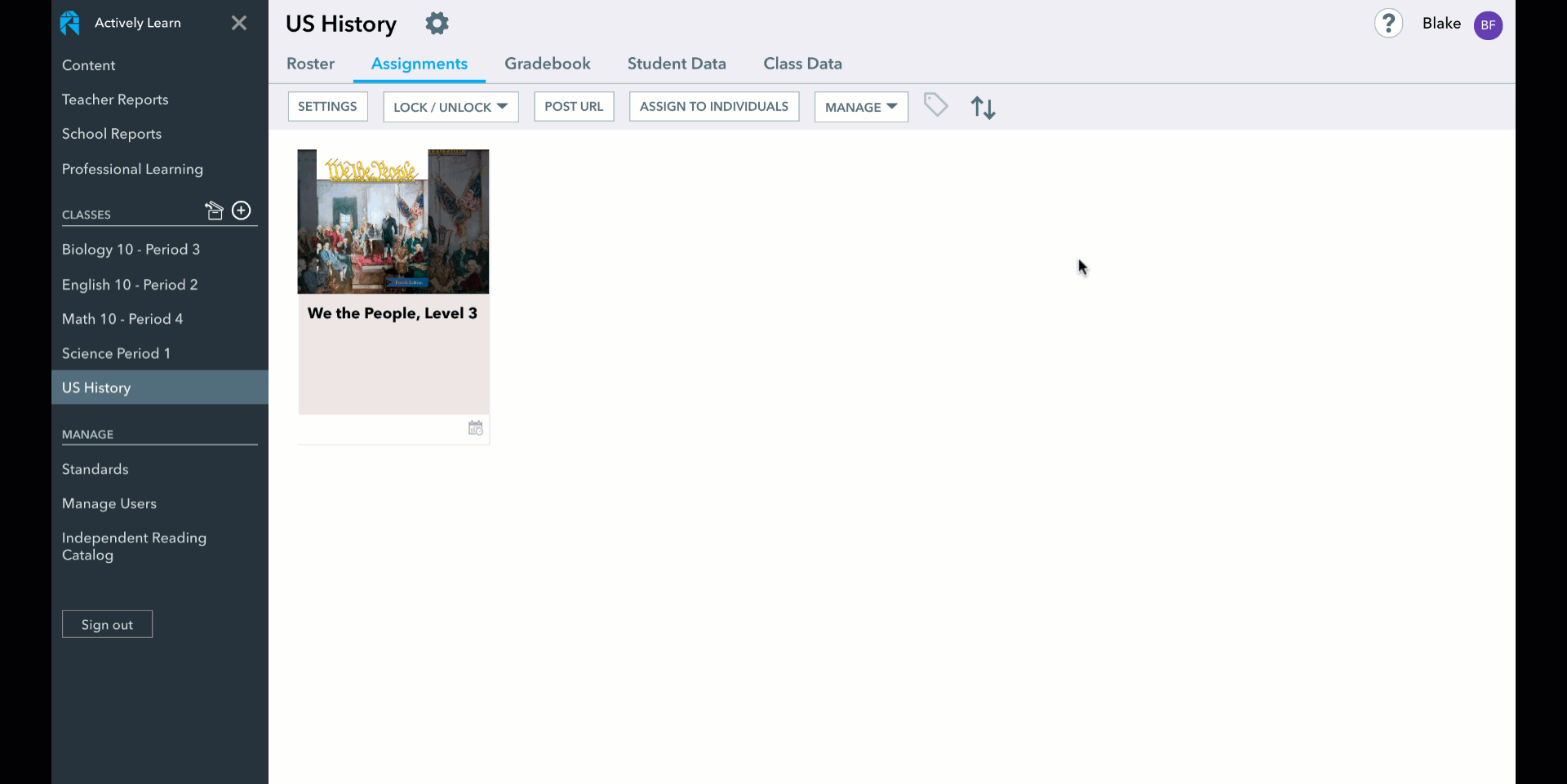The height and width of the screenshot is (784, 1567).
Task: Add a new class with the plus icon
Action: click(242, 210)
